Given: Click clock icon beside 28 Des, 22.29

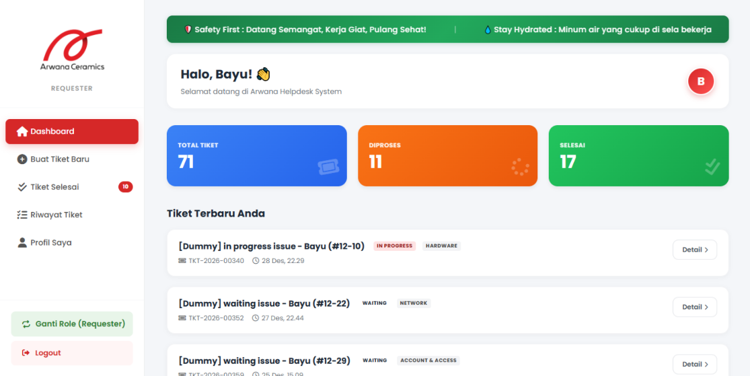Looking at the screenshot, I should click(x=255, y=261).
